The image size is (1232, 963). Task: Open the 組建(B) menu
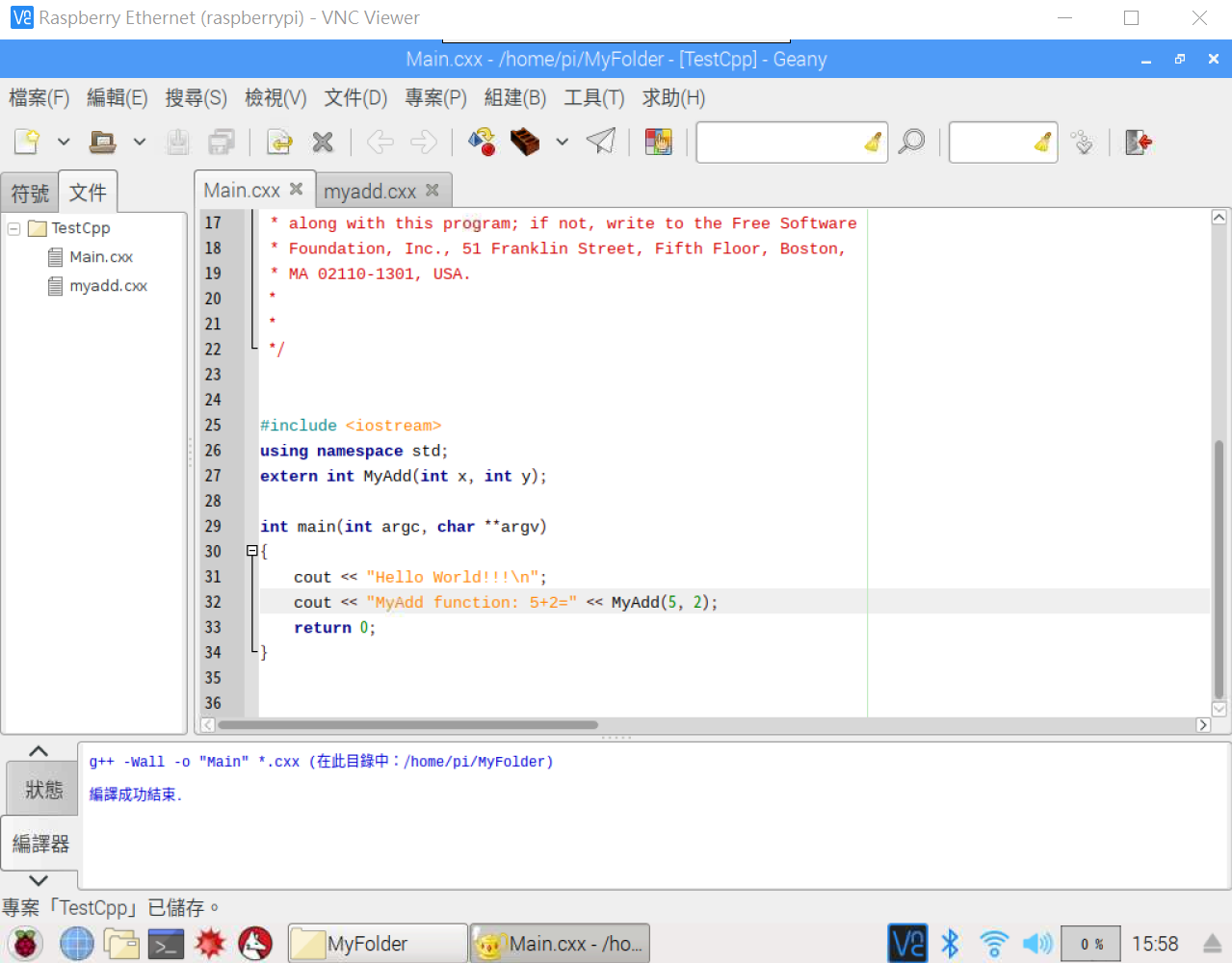point(515,98)
